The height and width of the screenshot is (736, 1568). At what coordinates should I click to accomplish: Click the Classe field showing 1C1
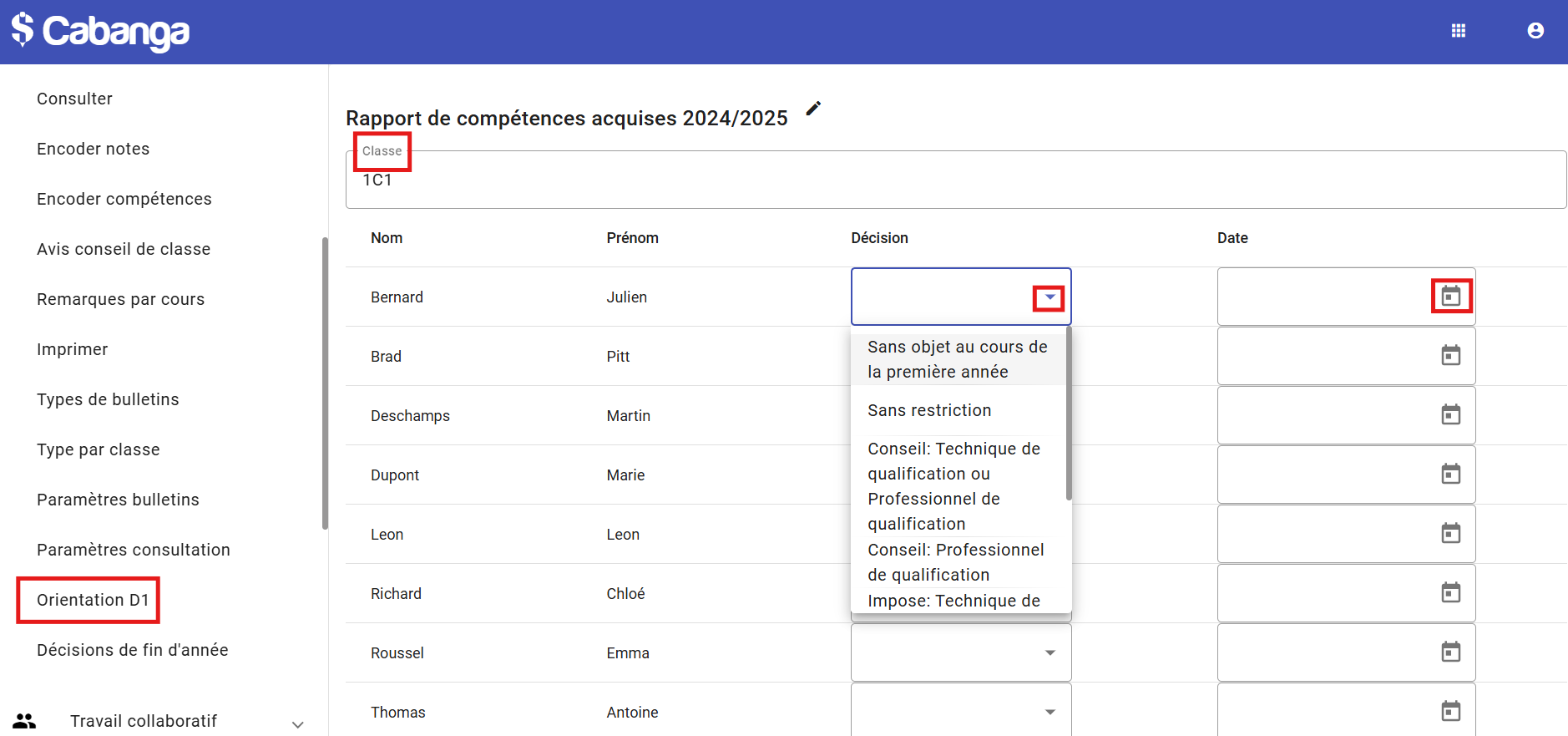point(955,180)
